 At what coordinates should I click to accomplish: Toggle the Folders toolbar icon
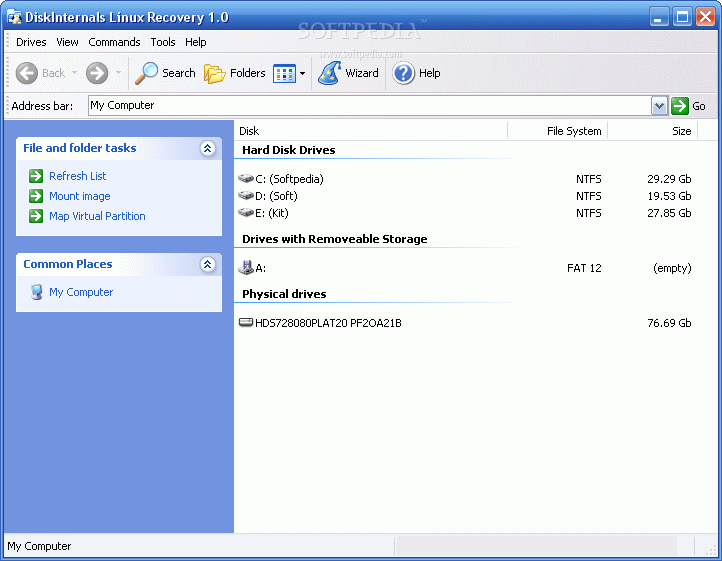(214, 74)
